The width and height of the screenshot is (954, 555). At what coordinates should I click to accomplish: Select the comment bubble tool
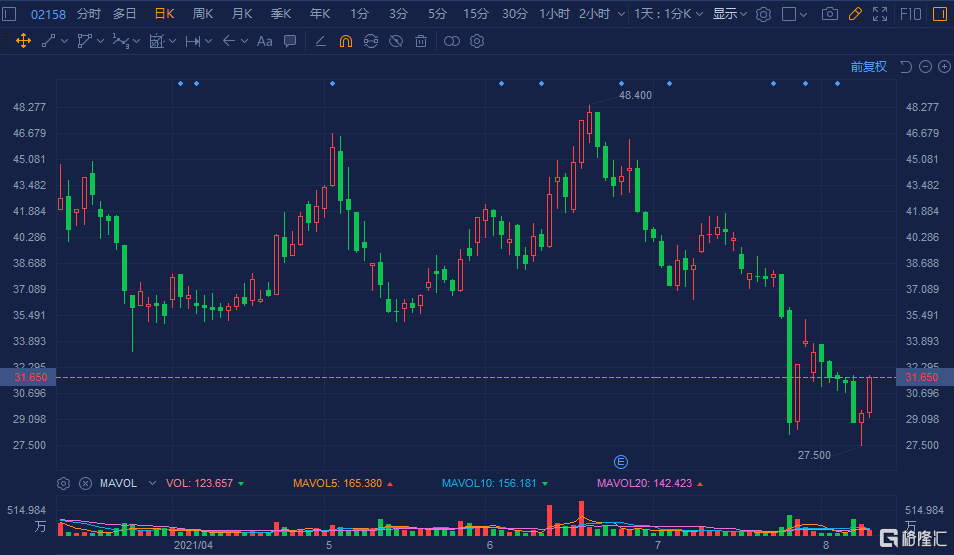tap(290, 41)
